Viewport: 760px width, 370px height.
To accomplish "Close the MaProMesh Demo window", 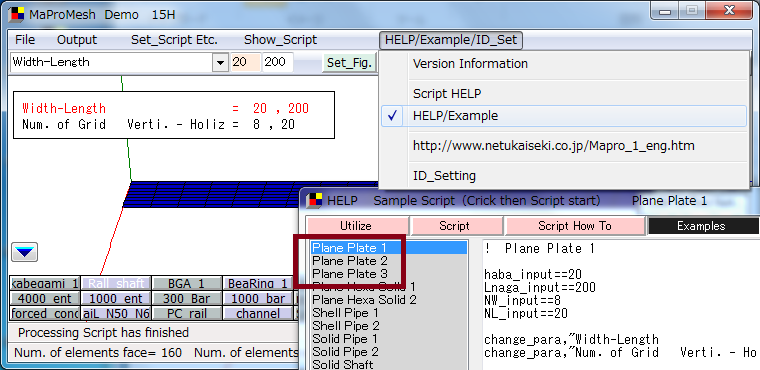I will 729,11.
